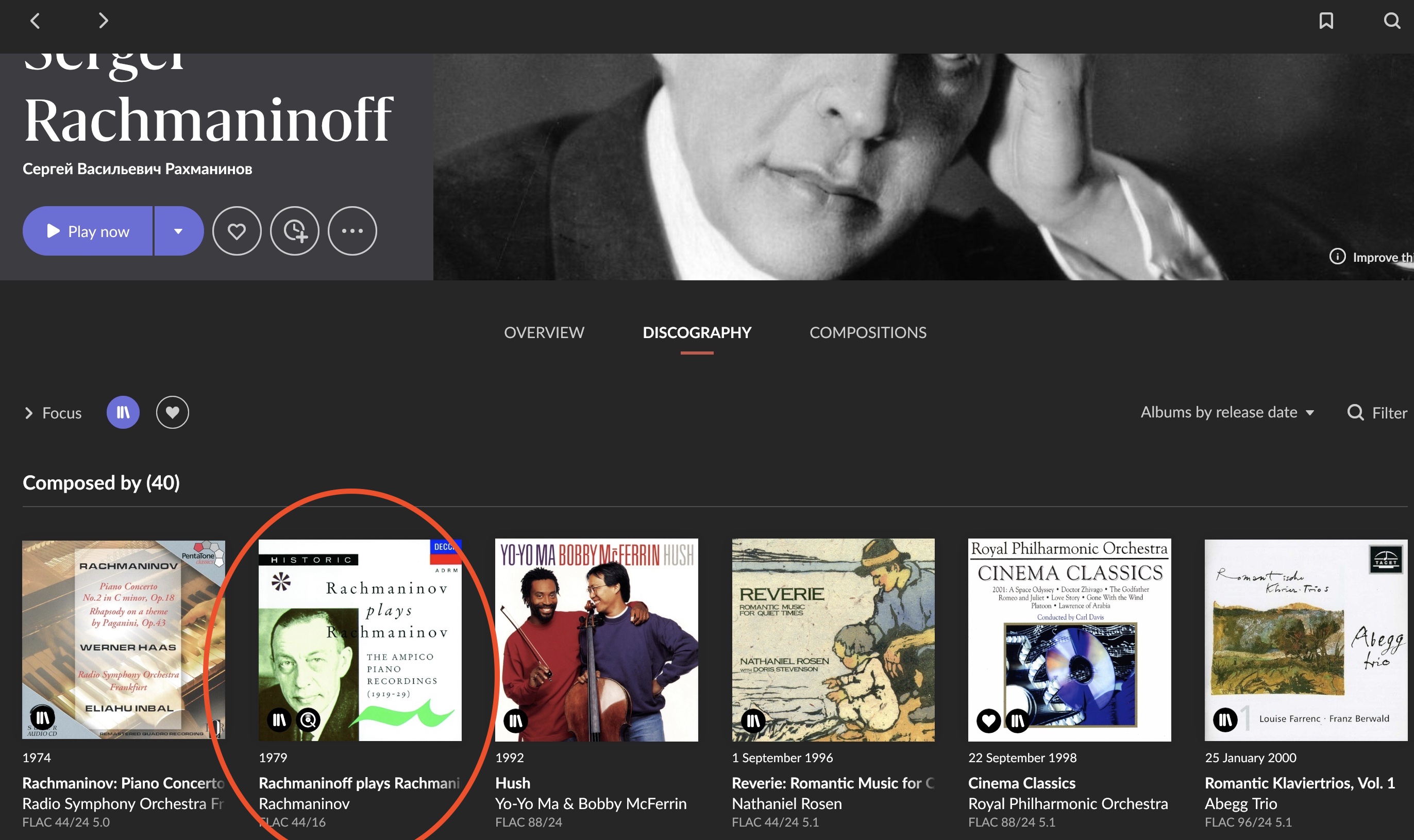Open bookmarks icon in top bar
The height and width of the screenshot is (840, 1414).
(1326, 21)
